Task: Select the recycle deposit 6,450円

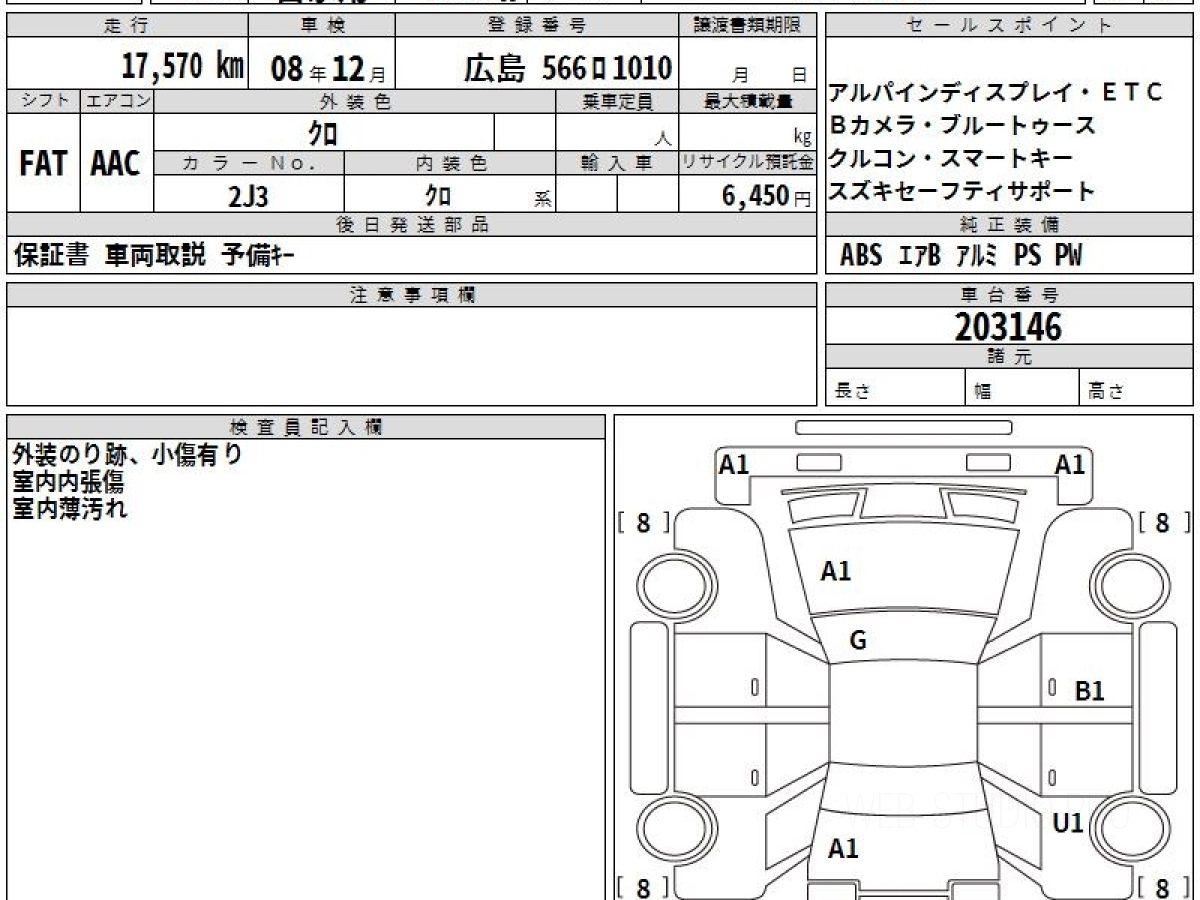Action: [766, 196]
